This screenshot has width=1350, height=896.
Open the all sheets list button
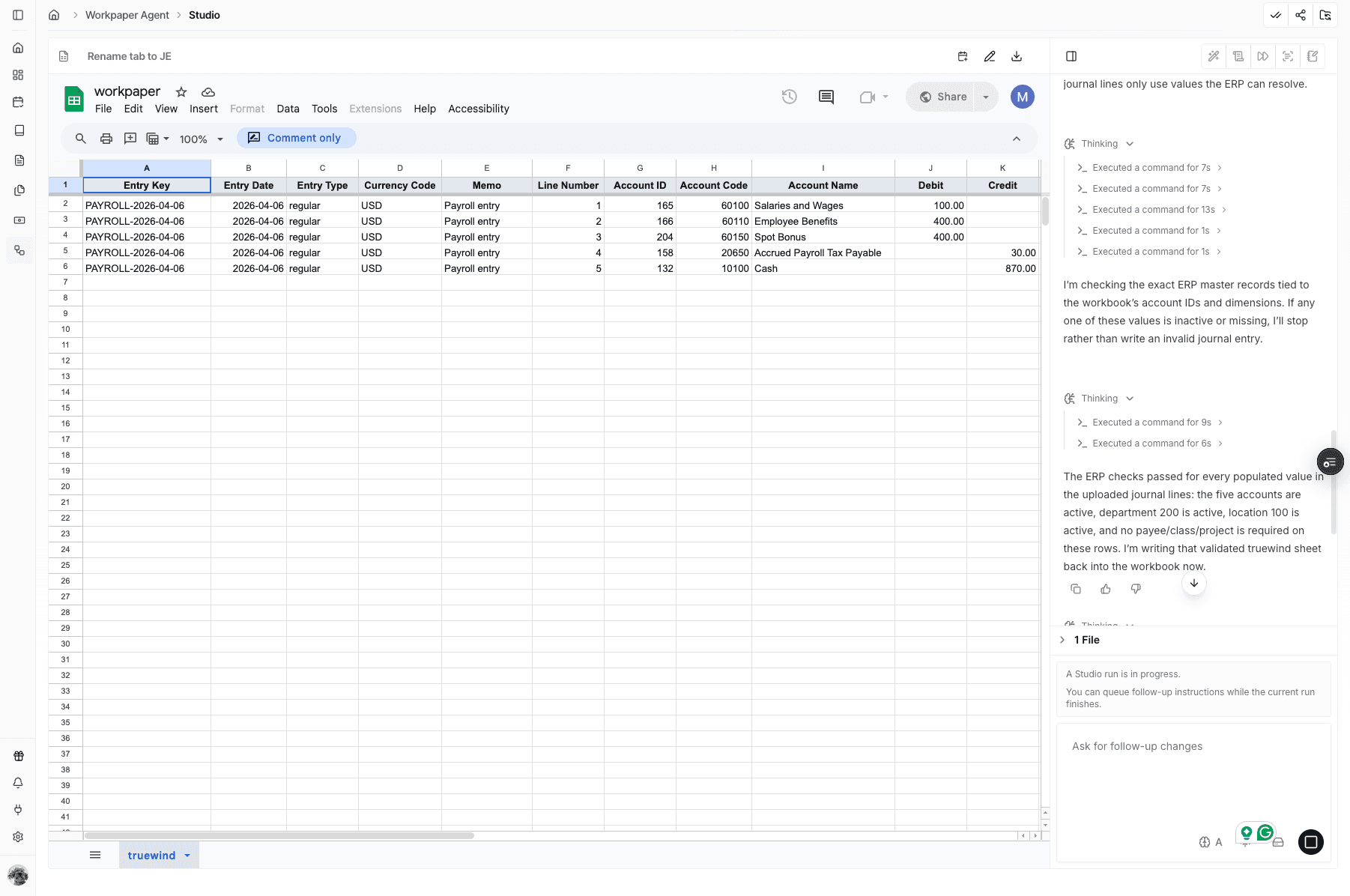pyautogui.click(x=95, y=855)
